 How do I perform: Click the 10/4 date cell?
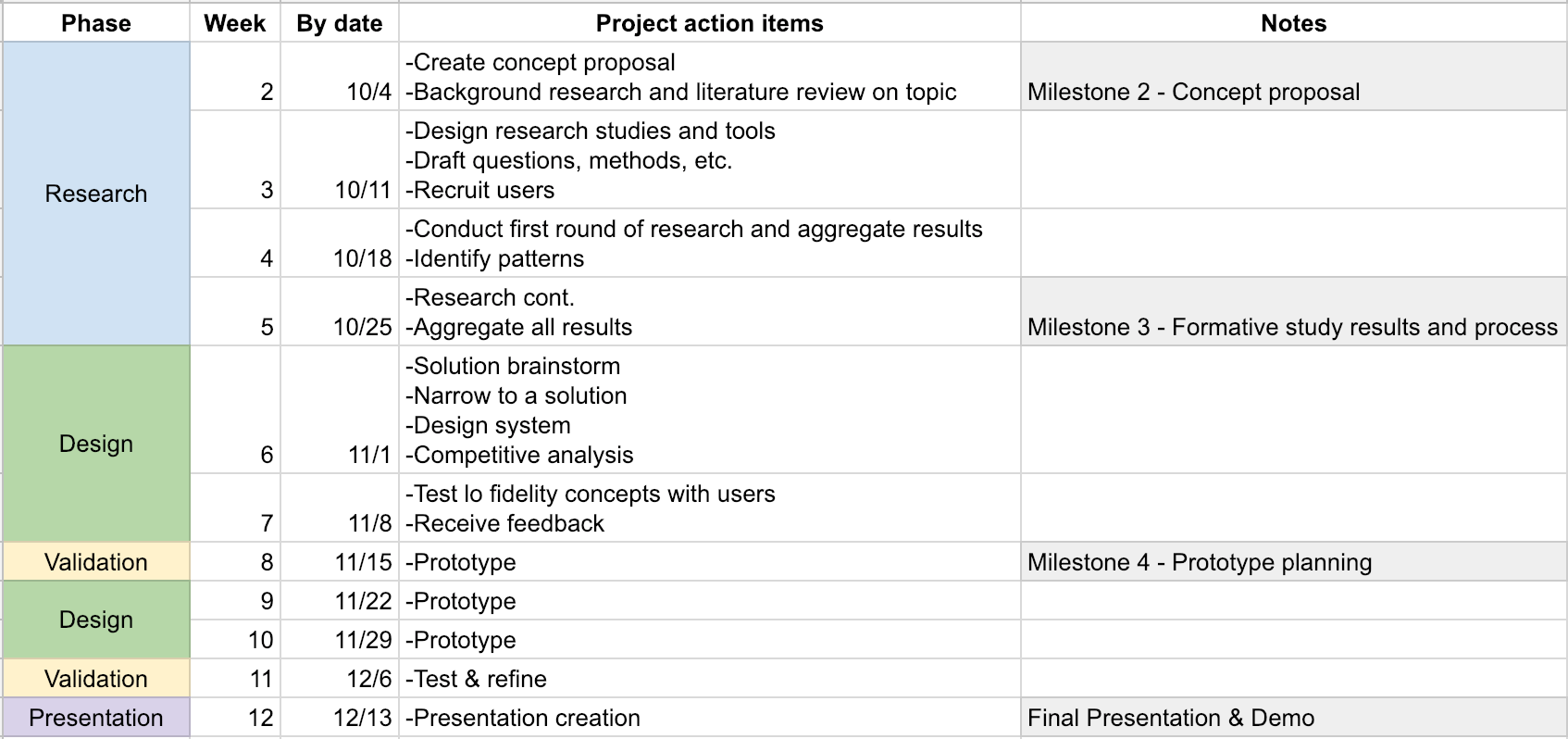[340, 77]
